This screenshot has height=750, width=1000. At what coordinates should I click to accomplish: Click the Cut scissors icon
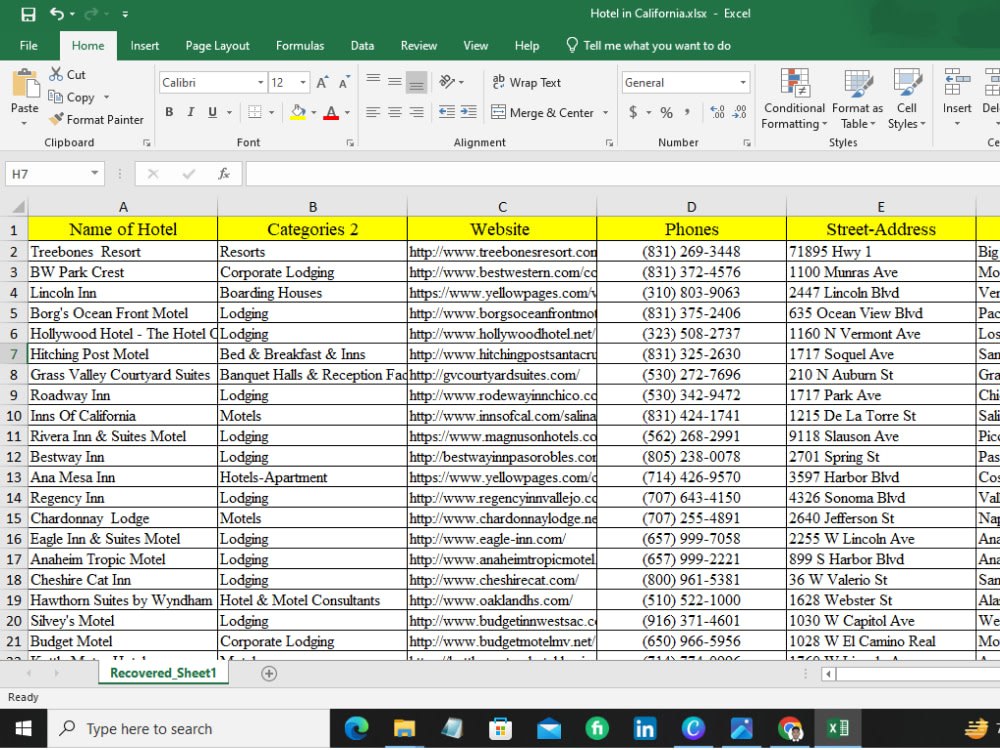coord(56,74)
